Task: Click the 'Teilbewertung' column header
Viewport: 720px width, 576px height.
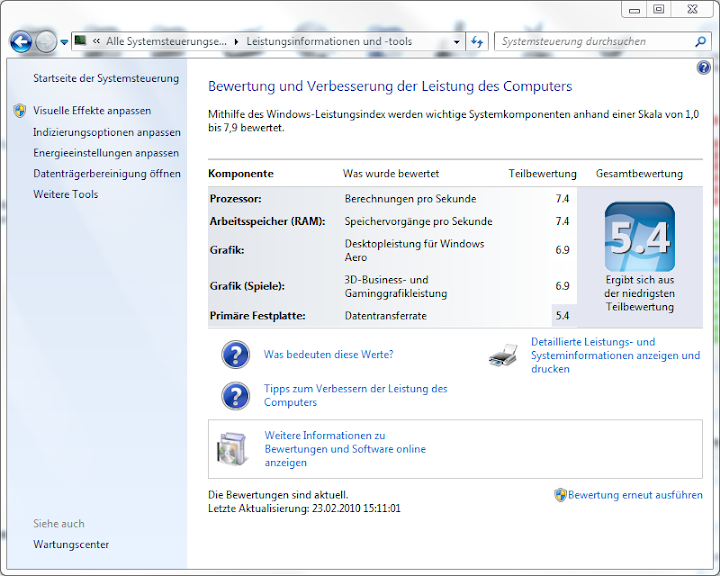Action: pyautogui.click(x=542, y=174)
